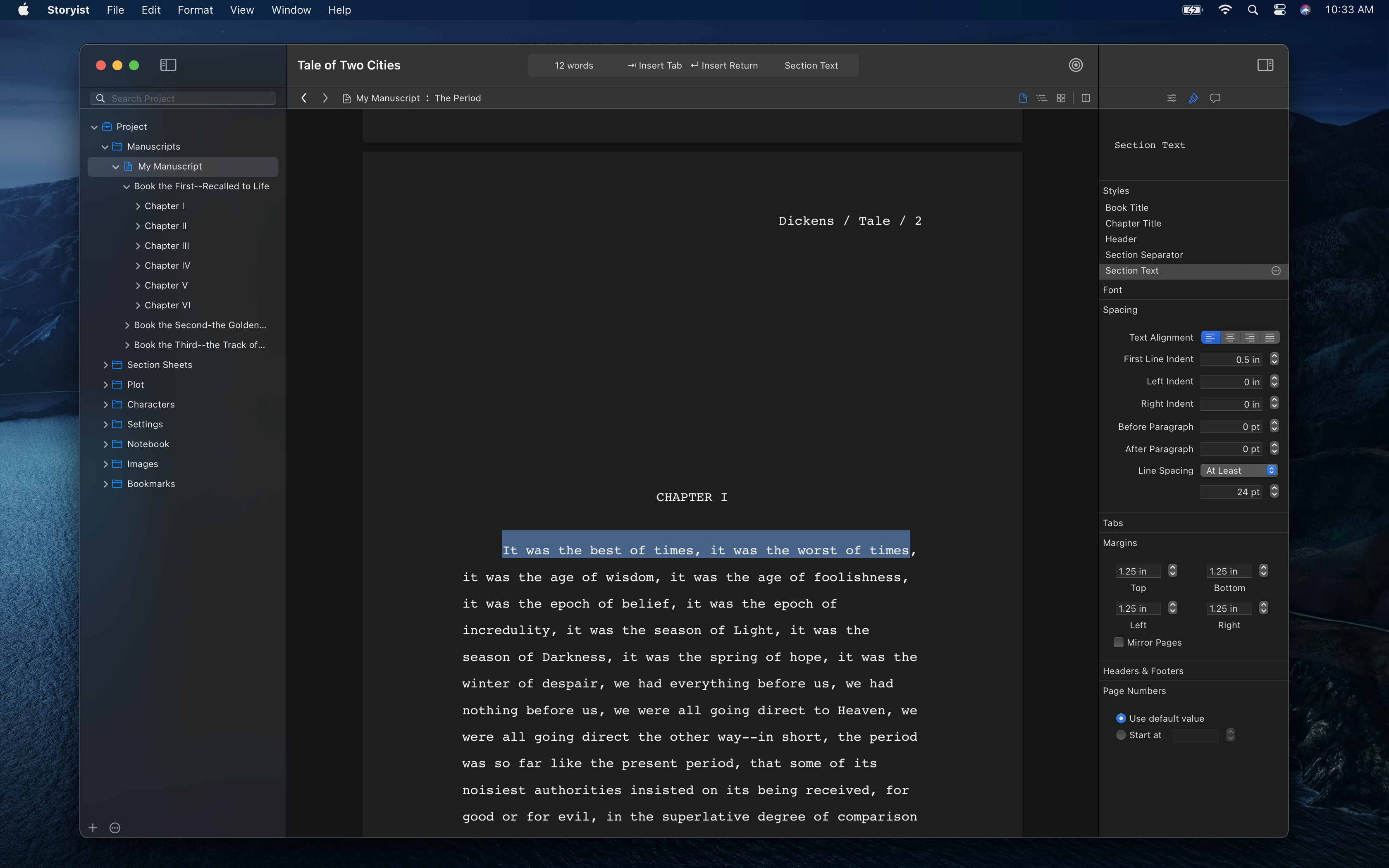The height and width of the screenshot is (868, 1389).
Task: Click the Insert Tab button
Action: (x=654, y=65)
